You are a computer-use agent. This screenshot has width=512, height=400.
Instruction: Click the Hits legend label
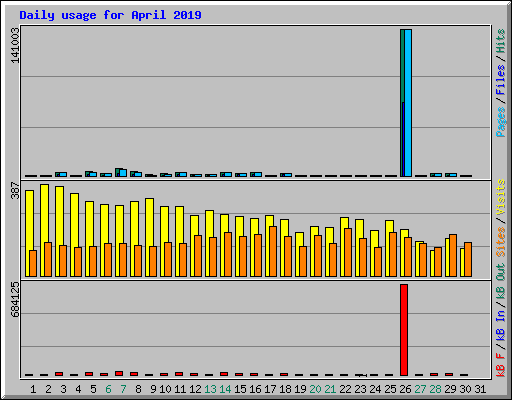[500, 41]
